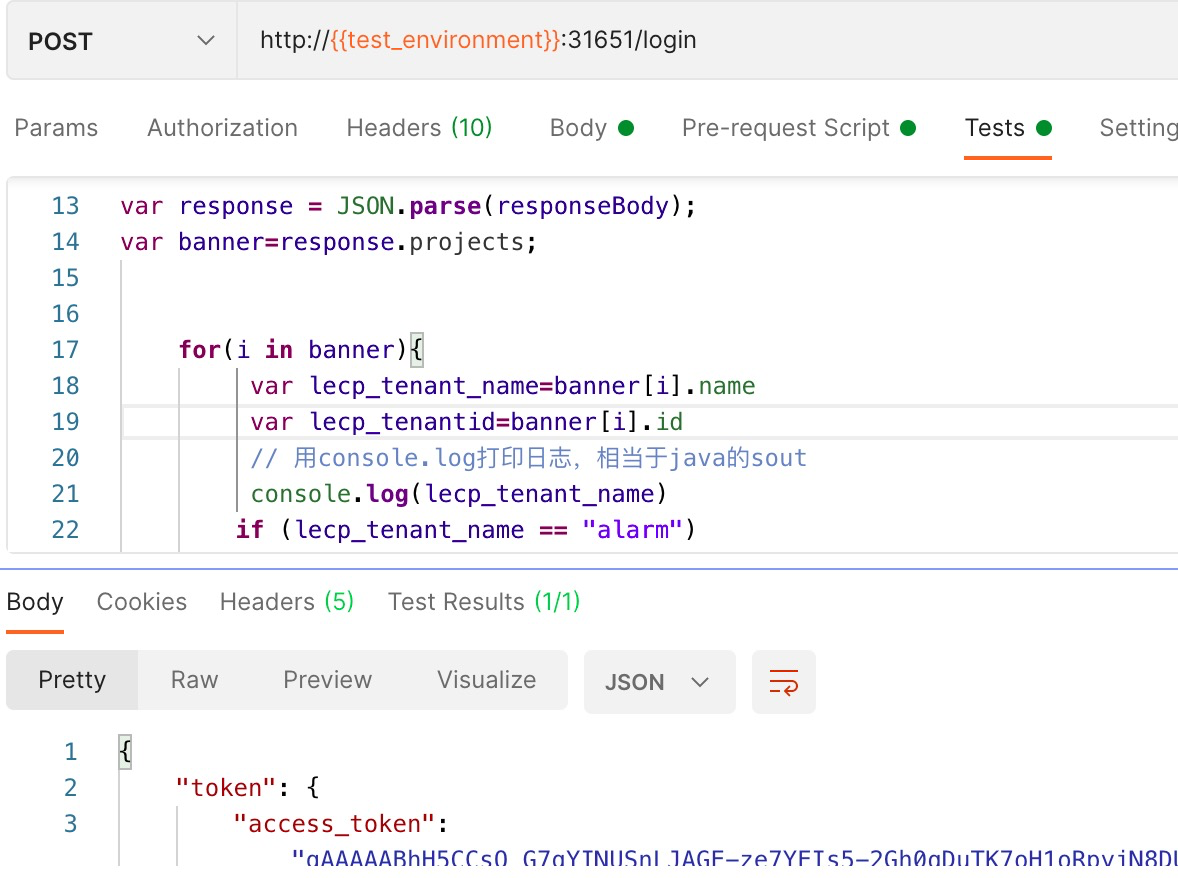
Task: Switch to the Params tab
Action: click(x=56, y=128)
